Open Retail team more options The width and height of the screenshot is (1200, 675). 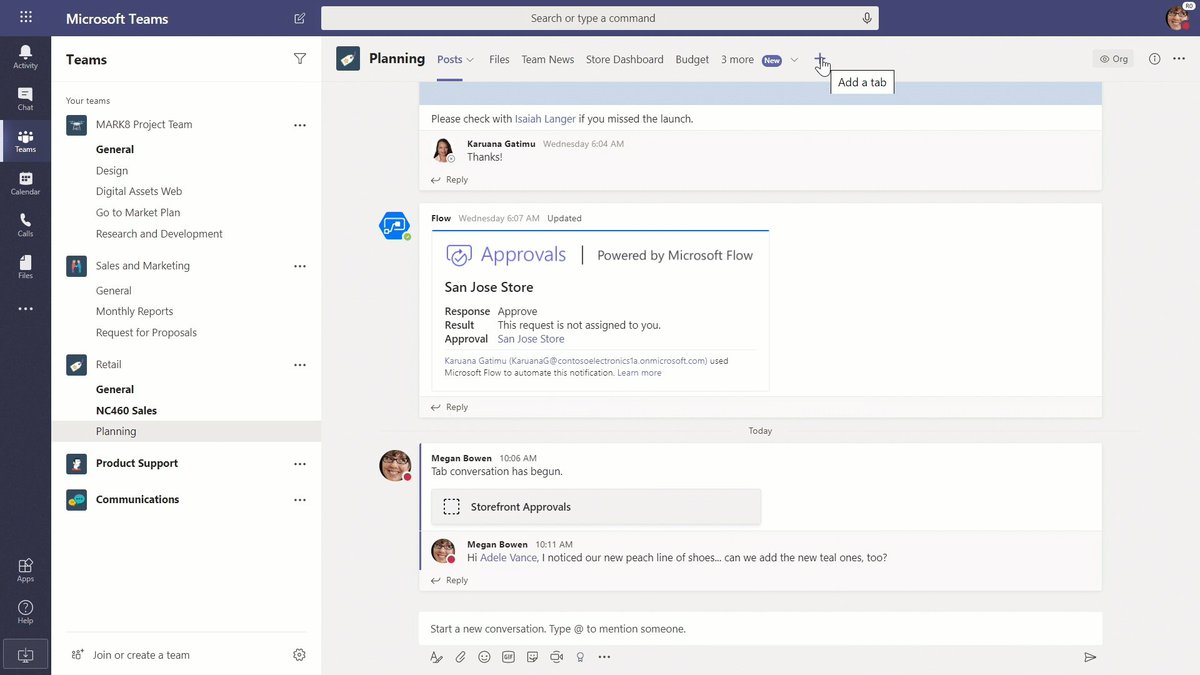click(299, 365)
